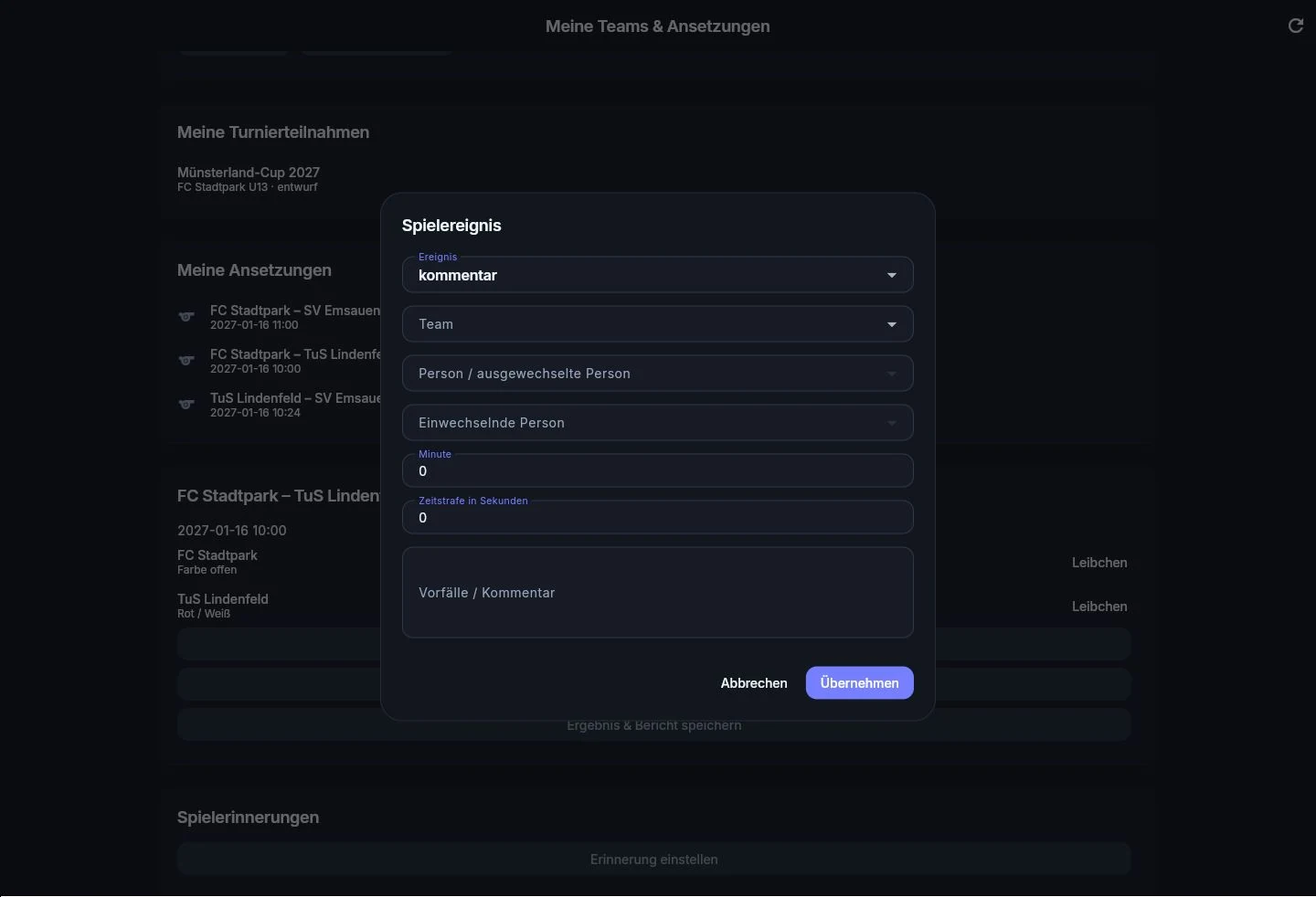Click whistle icon beside FC Stadtpark – SV Emsauen
1316x897 pixels.
(186, 317)
